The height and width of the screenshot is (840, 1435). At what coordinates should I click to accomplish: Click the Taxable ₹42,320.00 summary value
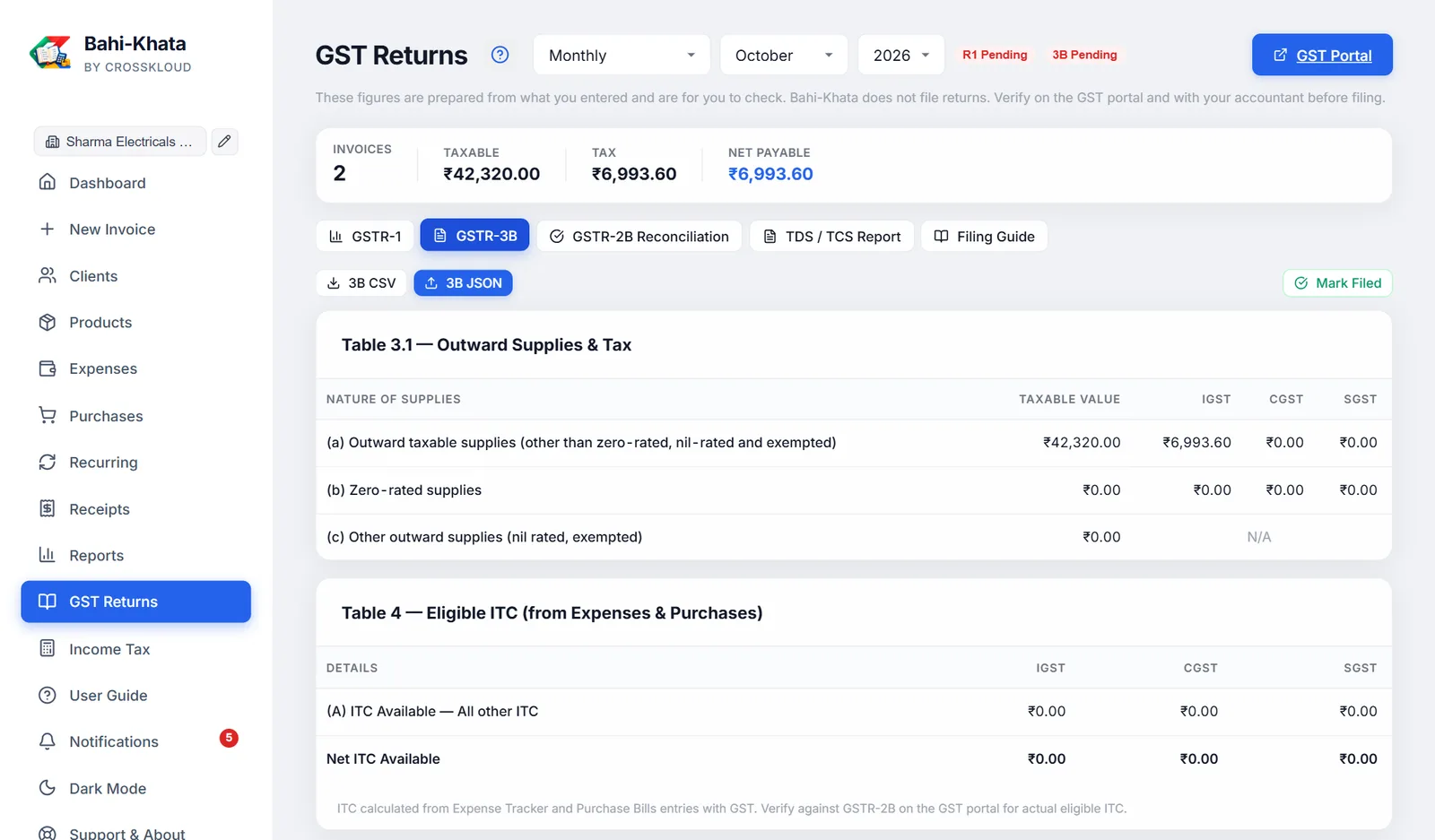pos(491,174)
